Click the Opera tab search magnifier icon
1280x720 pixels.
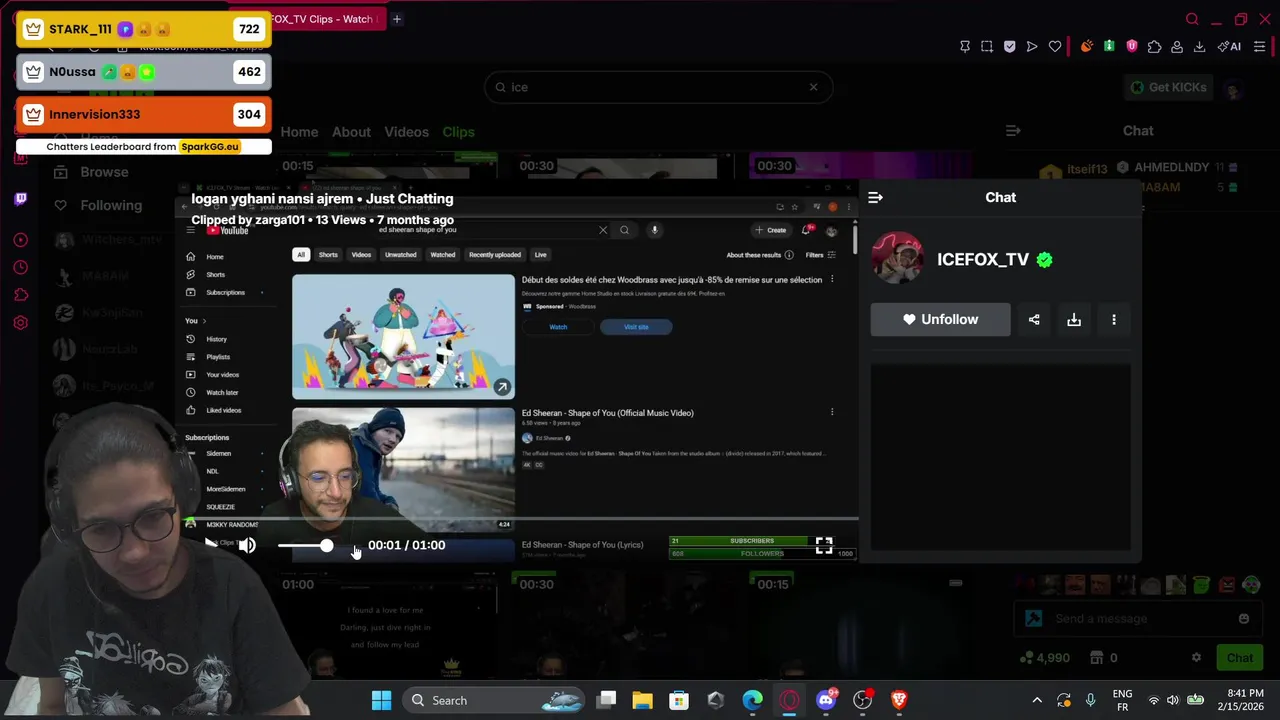coord(1192,19)
